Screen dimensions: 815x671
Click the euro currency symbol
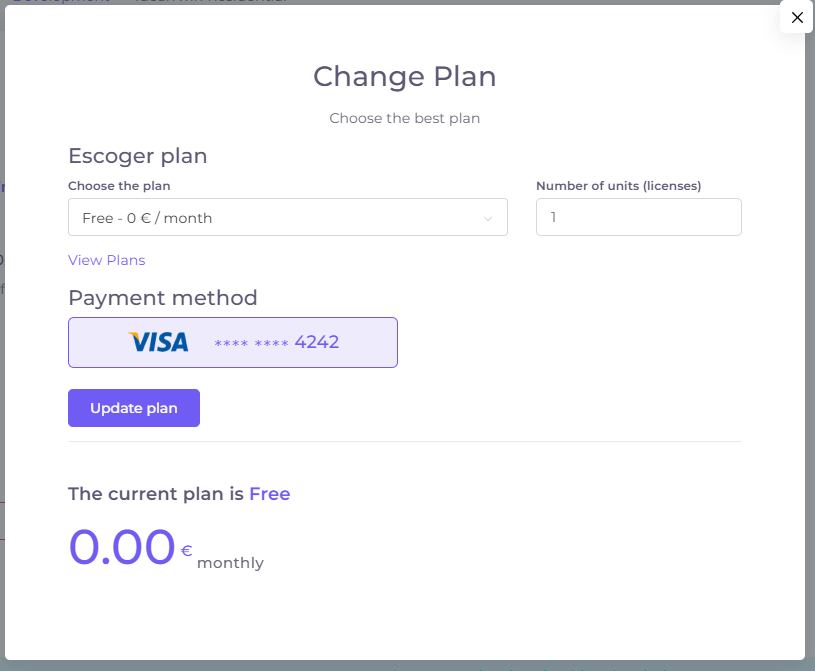click(186, 551)
